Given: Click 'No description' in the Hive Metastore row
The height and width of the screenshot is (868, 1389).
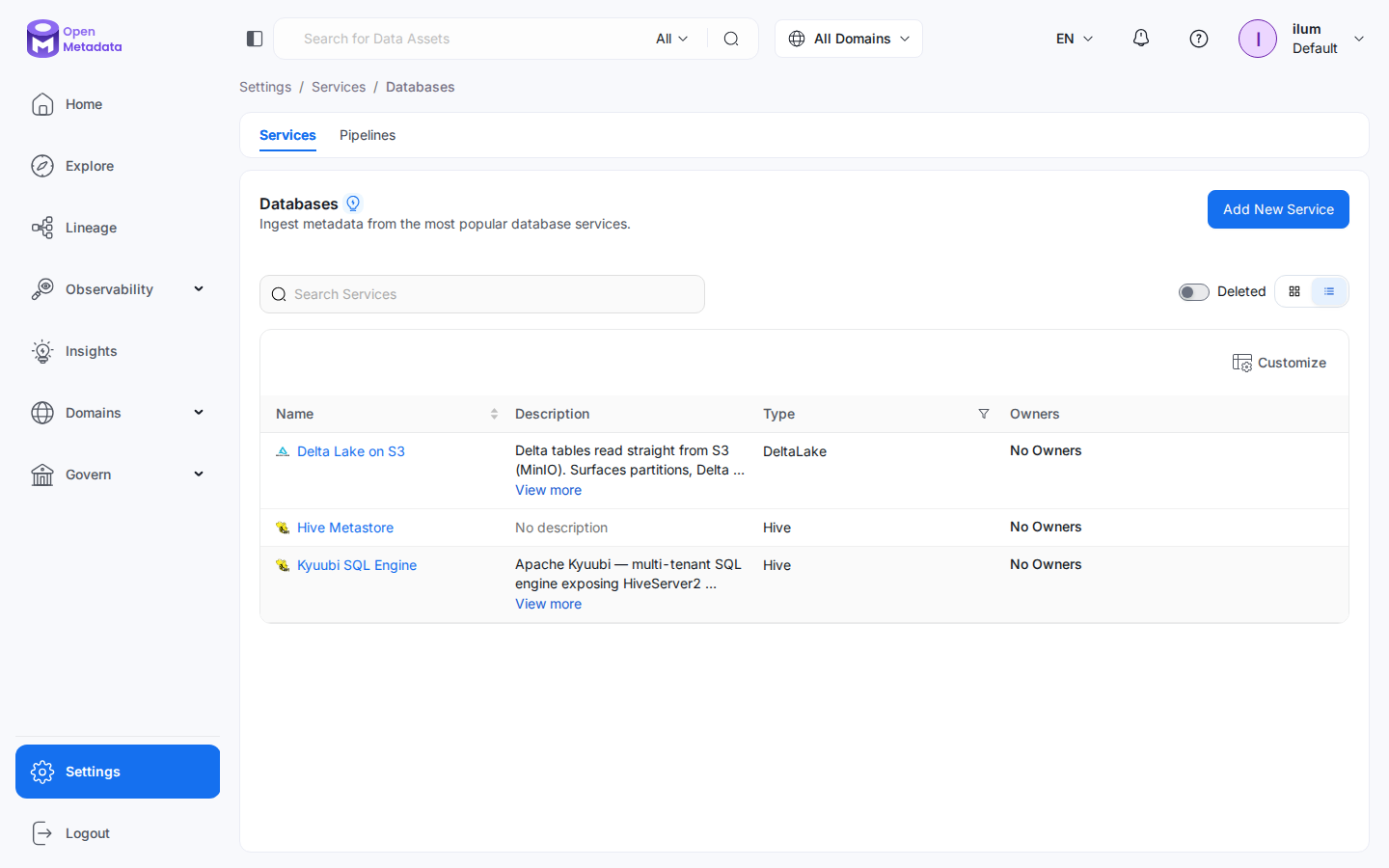Looking at the screenshot, I should pos(561,528).
